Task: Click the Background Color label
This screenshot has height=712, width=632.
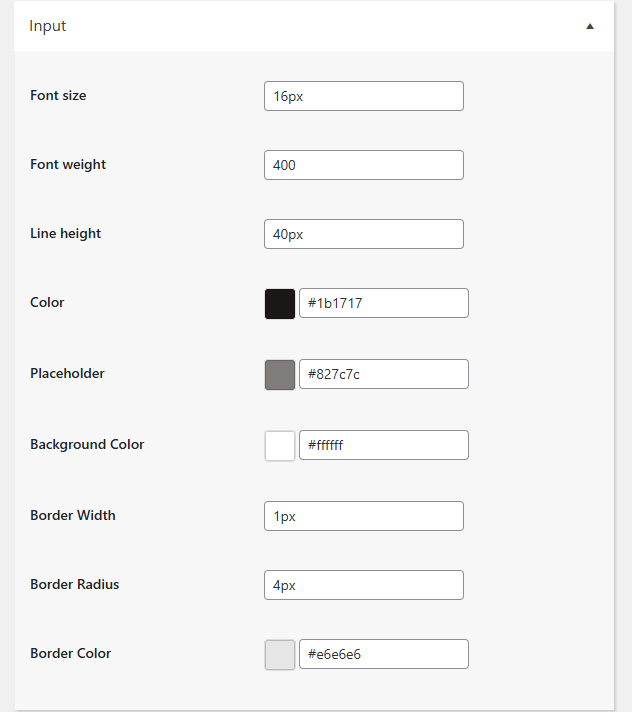Action: click(x=87, y=445)
